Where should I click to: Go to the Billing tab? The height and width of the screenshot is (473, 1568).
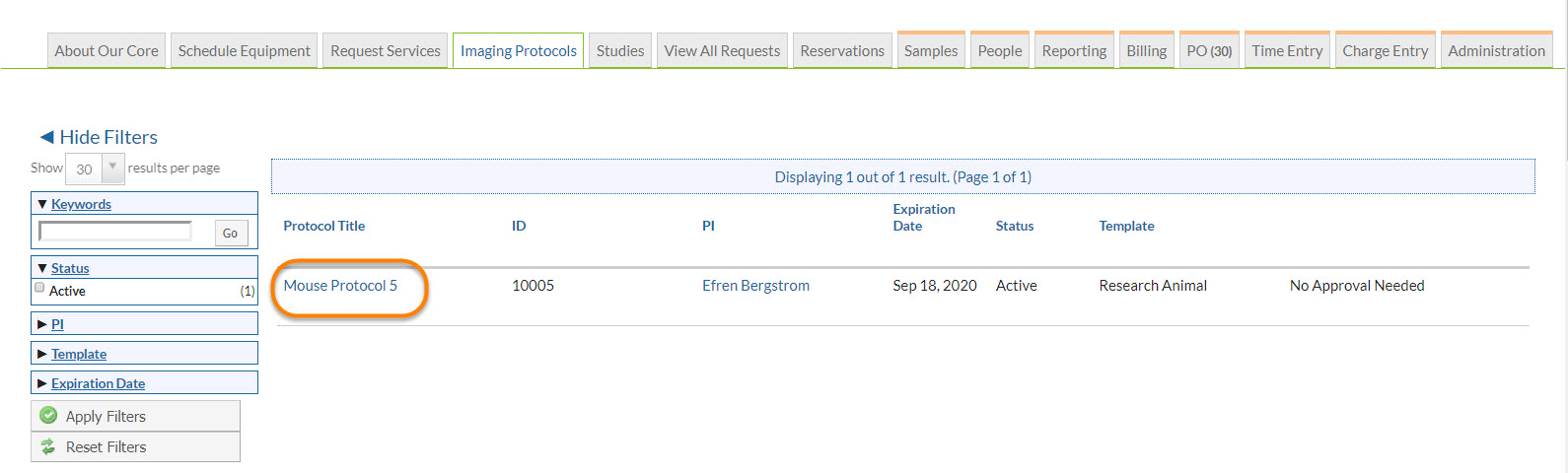click(1146, 51)
